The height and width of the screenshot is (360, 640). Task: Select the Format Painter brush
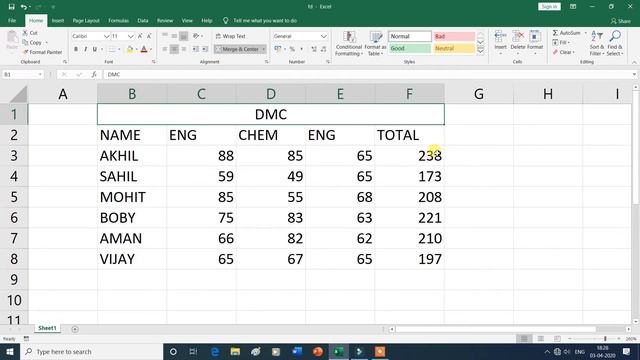click(x=26, y=52)
